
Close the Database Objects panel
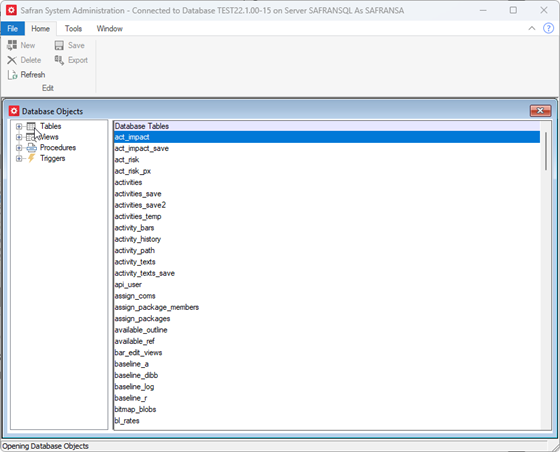click(540, 111)
